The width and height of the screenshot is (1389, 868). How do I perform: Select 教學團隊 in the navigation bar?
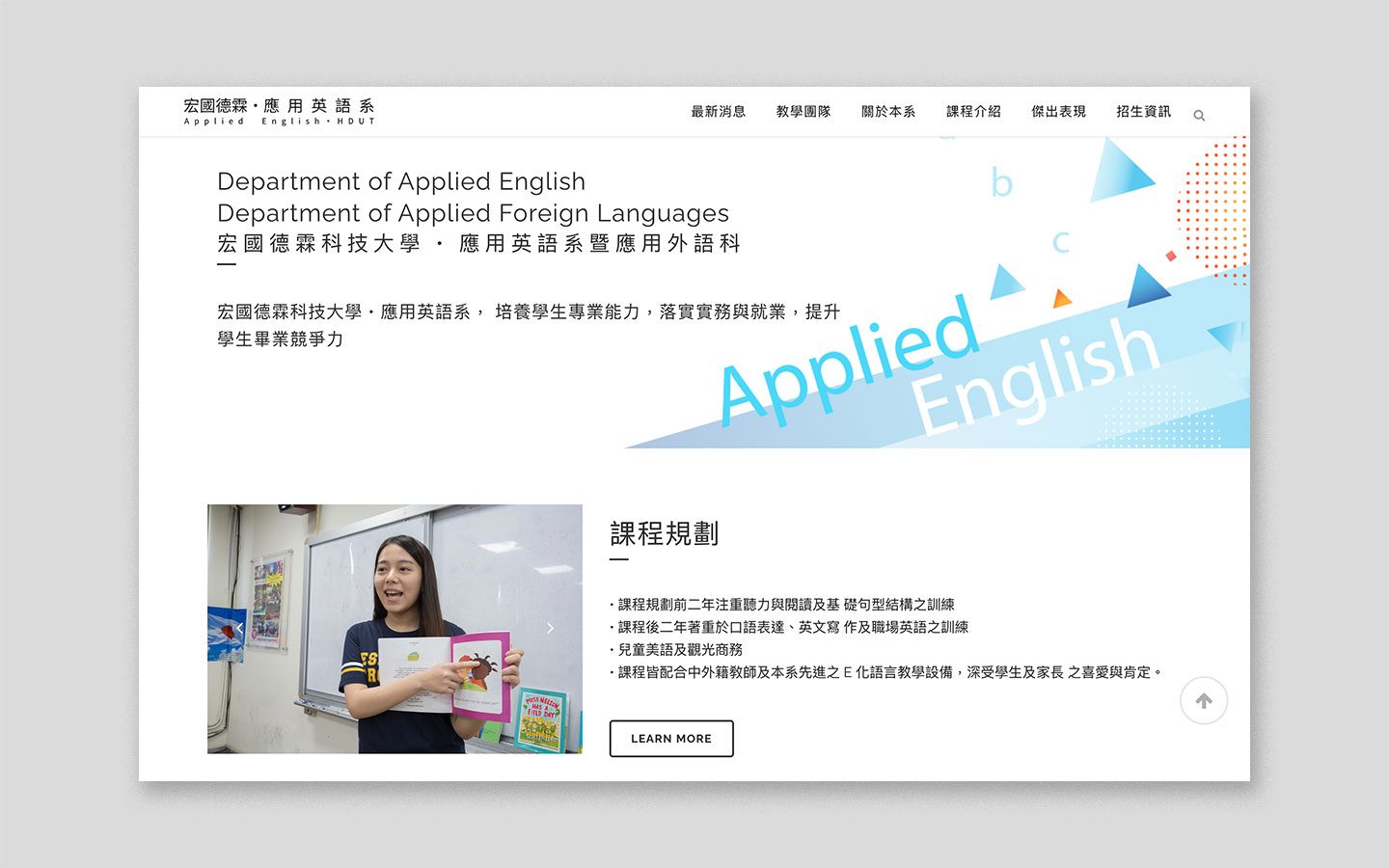pyautogui.click(x=803, y=112)
